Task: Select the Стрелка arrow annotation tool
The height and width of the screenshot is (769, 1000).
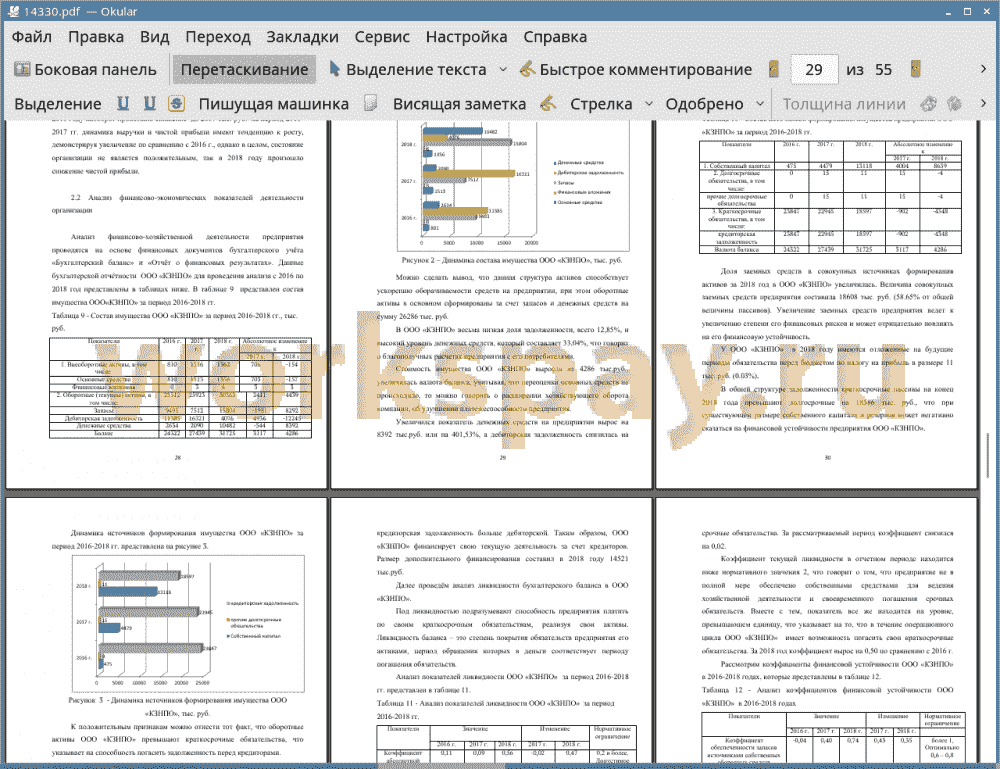Action: click(601, 104)
